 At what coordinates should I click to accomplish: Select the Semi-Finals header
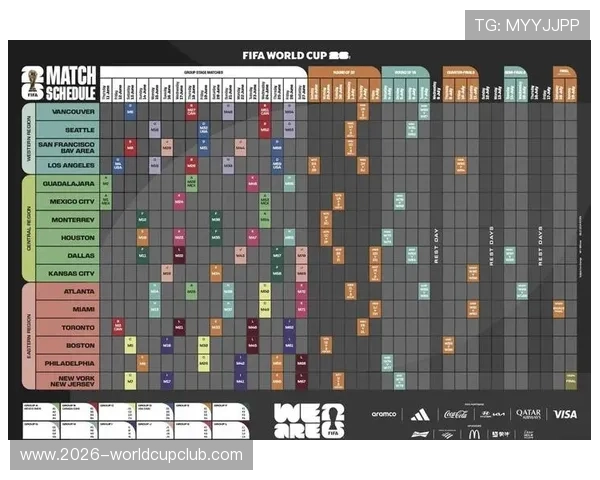tap(515, 72)
